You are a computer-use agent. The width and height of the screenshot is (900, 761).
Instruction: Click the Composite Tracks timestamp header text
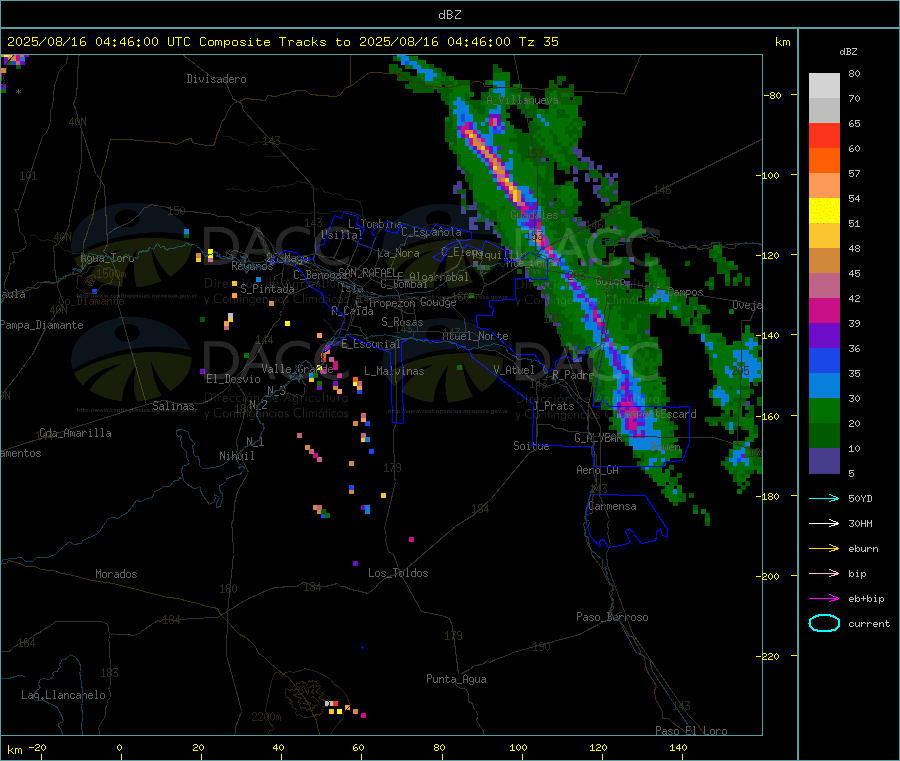(x=283, y=42)
